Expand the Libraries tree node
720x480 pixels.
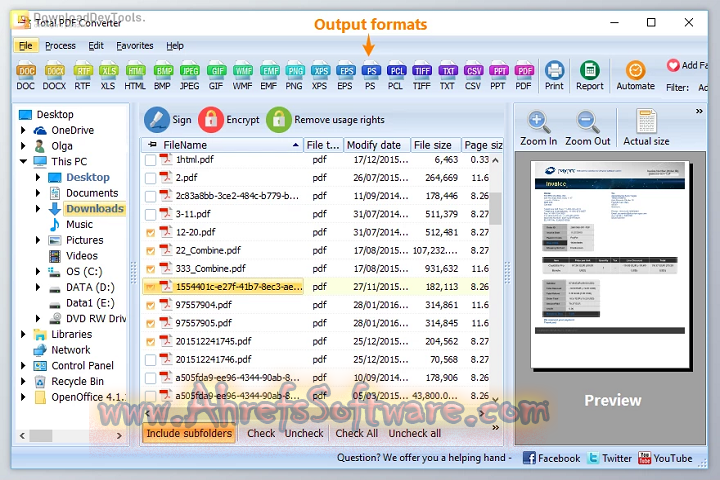(x=23, y=334)
